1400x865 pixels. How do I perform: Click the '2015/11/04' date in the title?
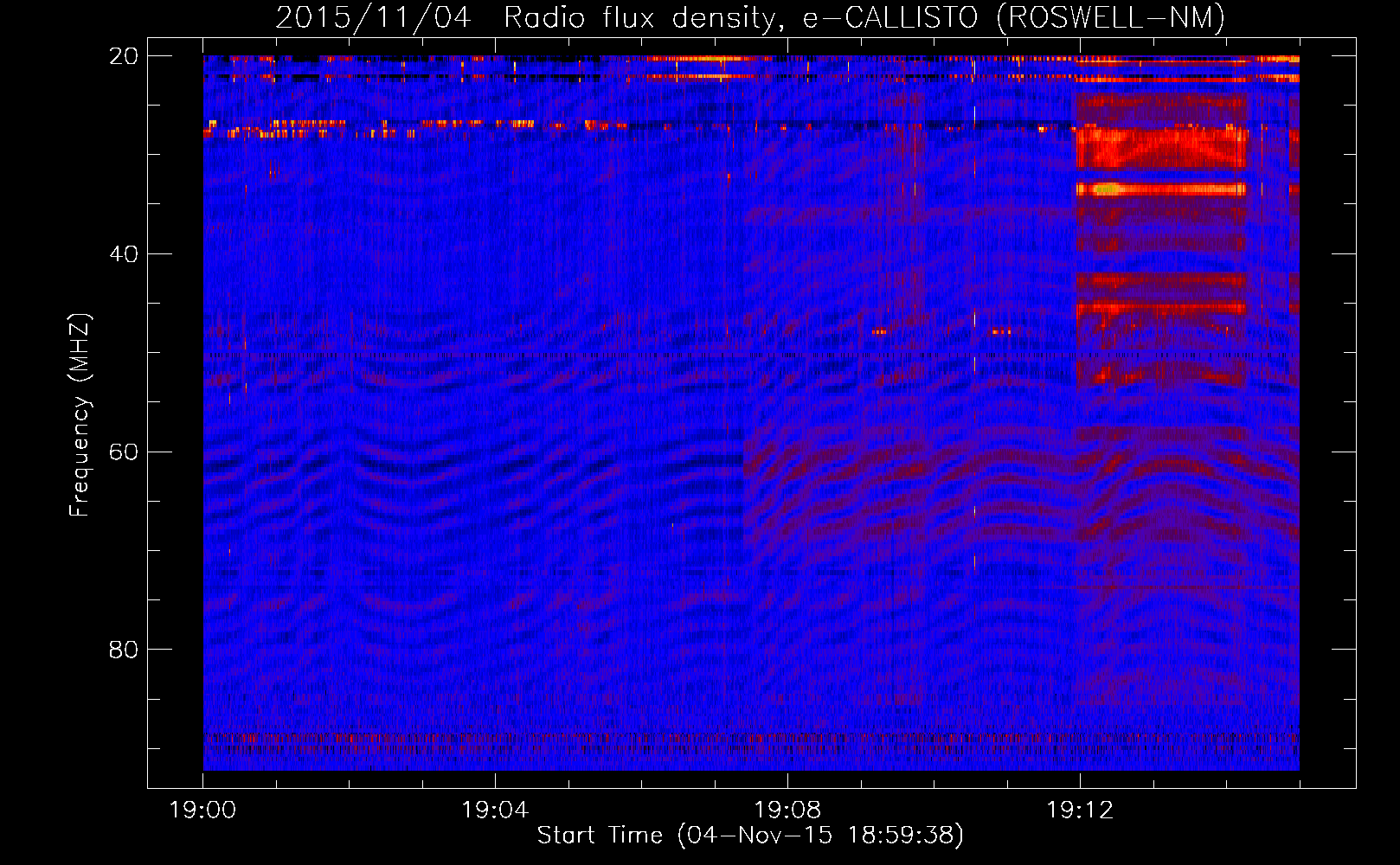pyautogui.click(x=374, y=18)
